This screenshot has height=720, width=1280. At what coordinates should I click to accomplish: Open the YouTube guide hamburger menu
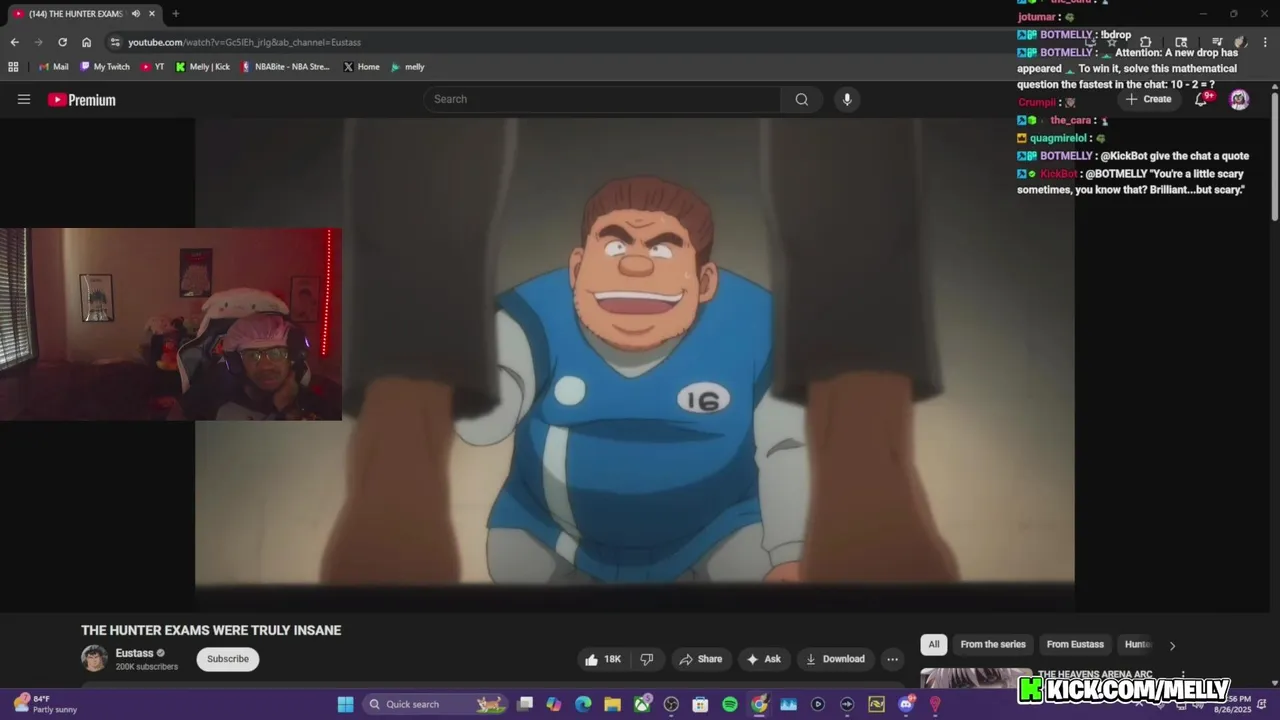pos(24,99)
